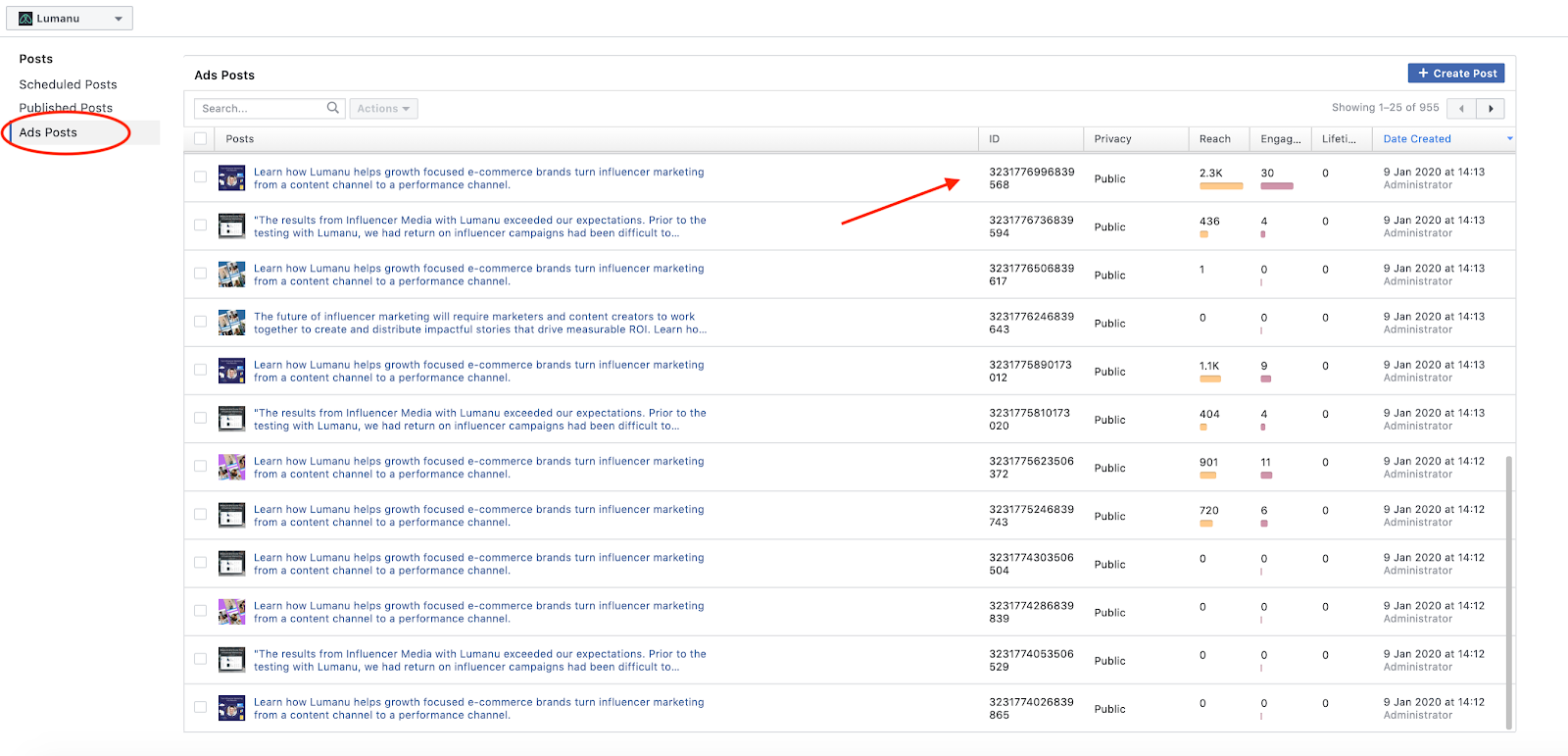Open thumbnail of post 3231776996839568

232,177
